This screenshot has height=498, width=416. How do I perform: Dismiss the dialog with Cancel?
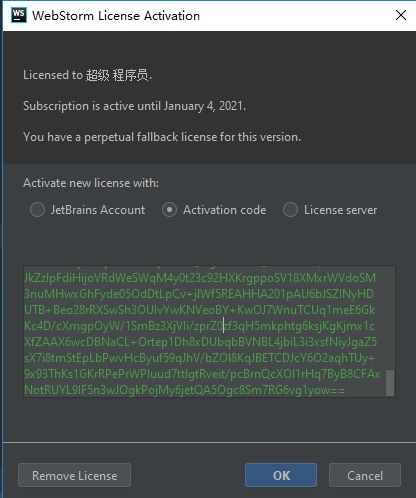(365, 475)
